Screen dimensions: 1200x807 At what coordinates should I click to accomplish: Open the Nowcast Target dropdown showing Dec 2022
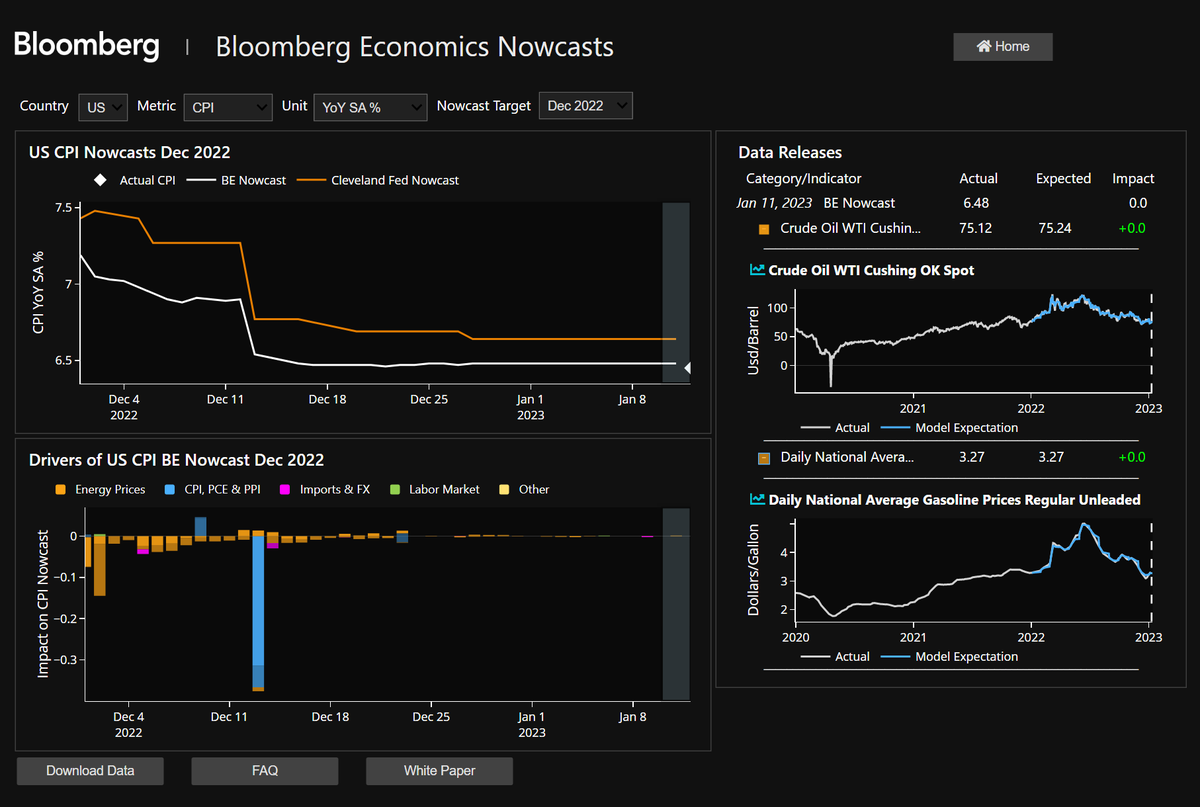(x=586, y=106)
